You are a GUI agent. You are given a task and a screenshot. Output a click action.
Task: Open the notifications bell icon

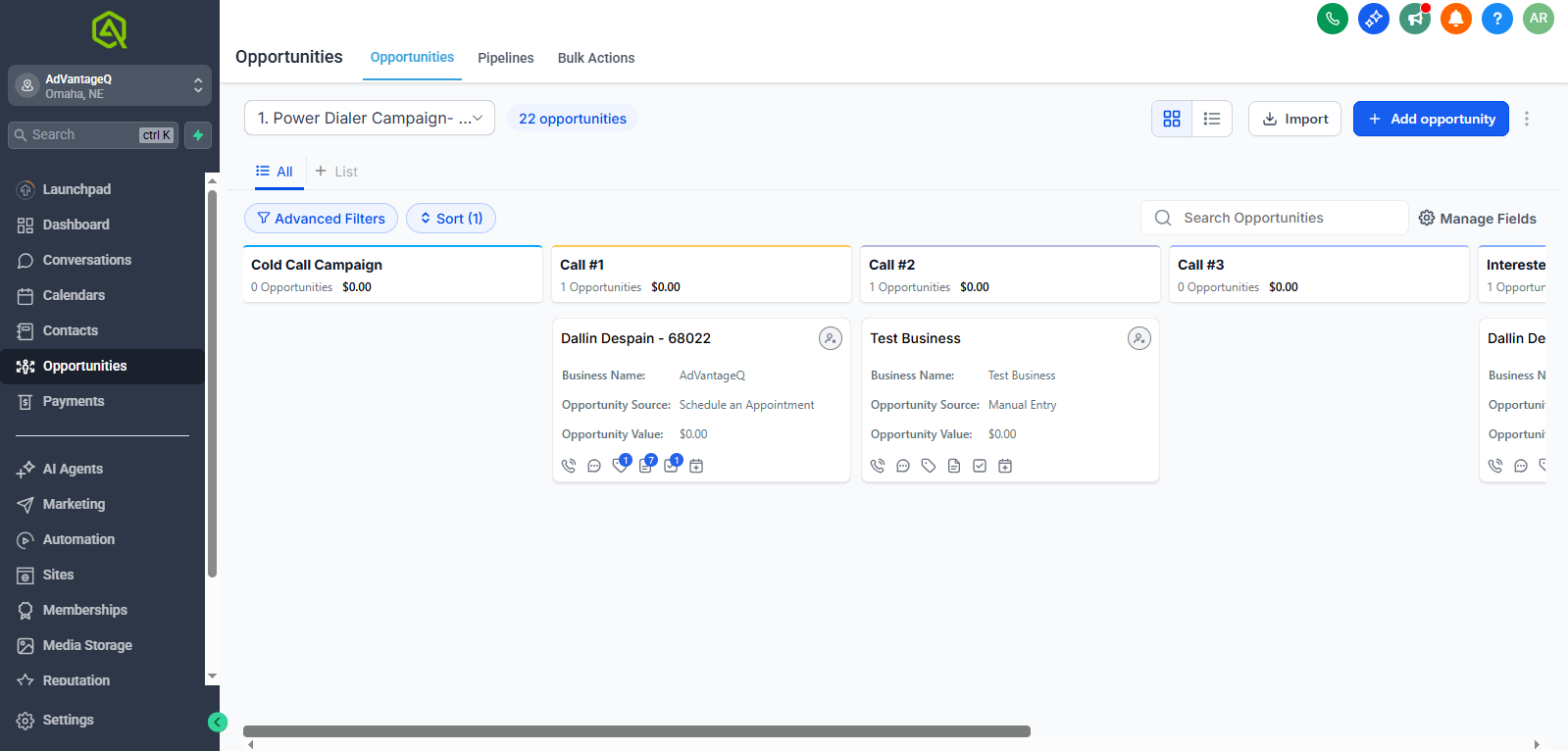point(1455,19)
